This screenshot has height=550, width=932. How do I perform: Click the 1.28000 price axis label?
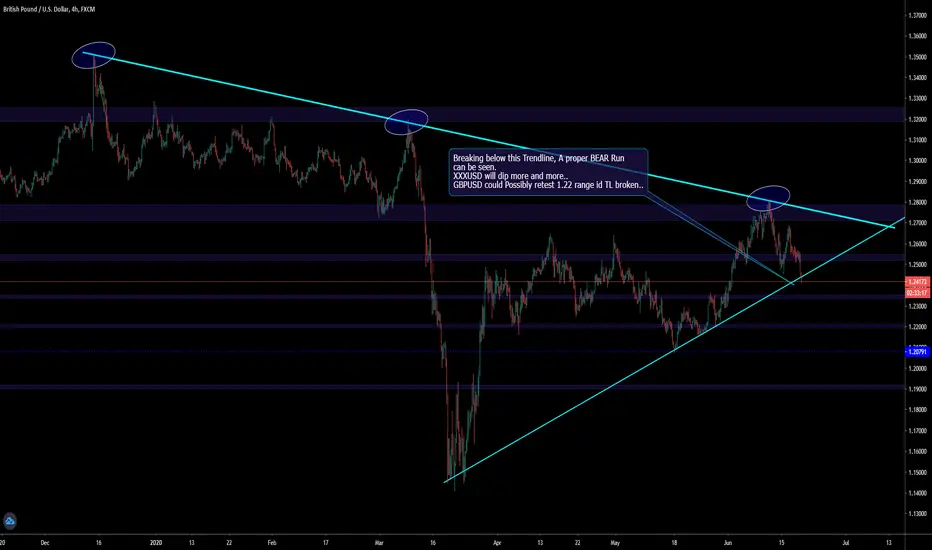(918, 202)
